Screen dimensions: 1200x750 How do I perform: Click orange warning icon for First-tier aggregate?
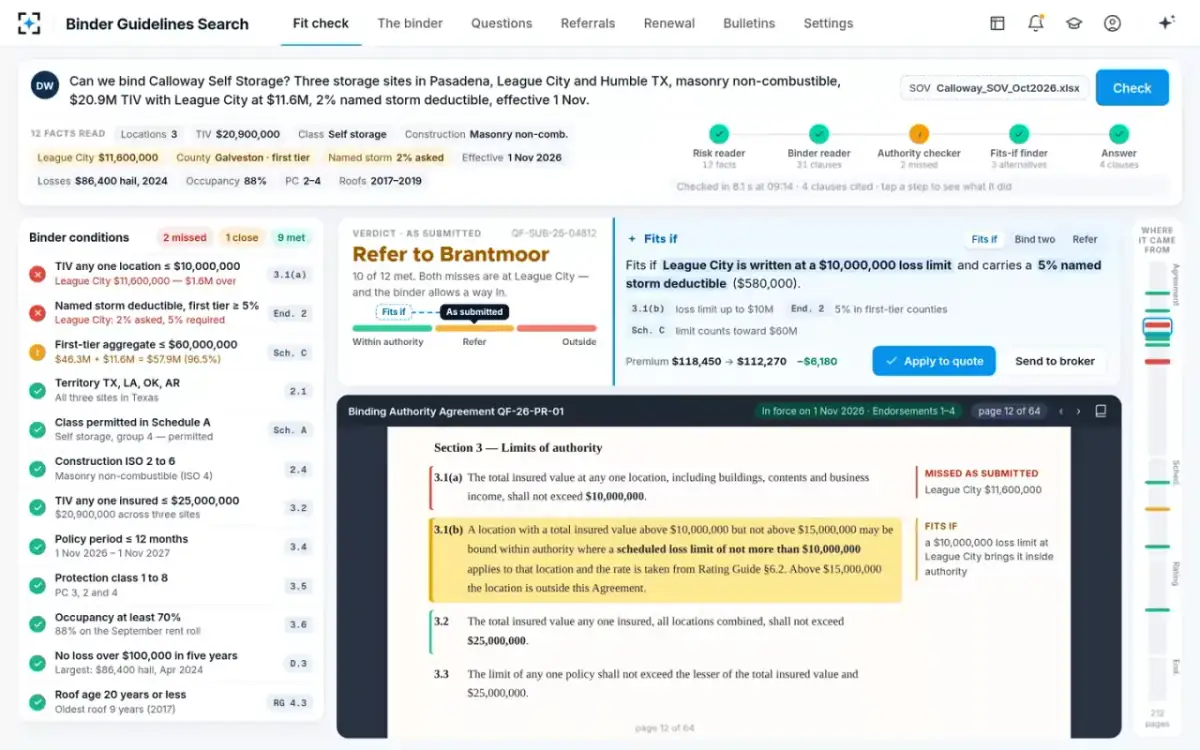pyautogui.click(x=37, y=352)
